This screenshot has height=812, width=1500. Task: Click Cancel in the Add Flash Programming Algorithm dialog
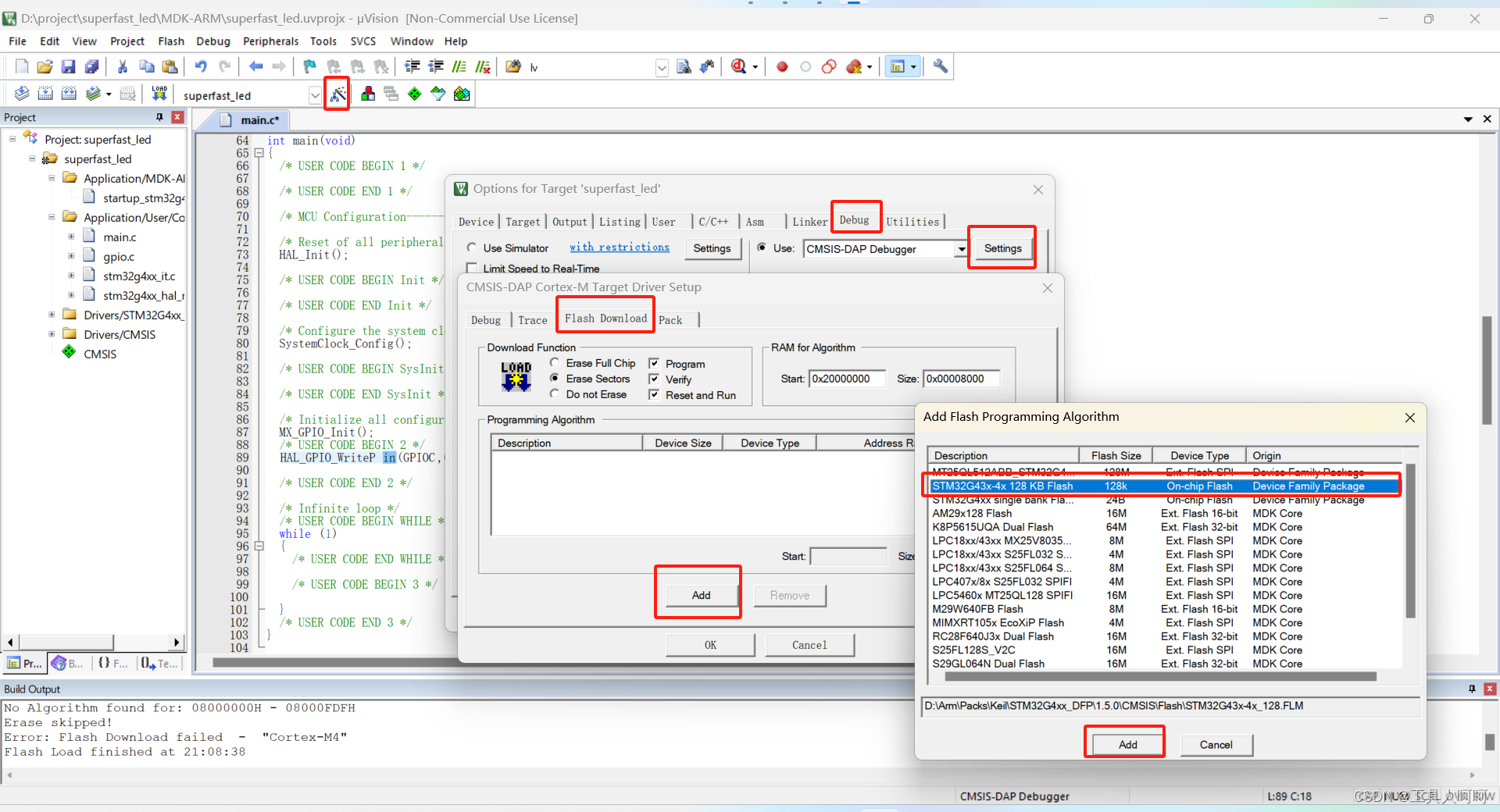[x=1216, y=744]
